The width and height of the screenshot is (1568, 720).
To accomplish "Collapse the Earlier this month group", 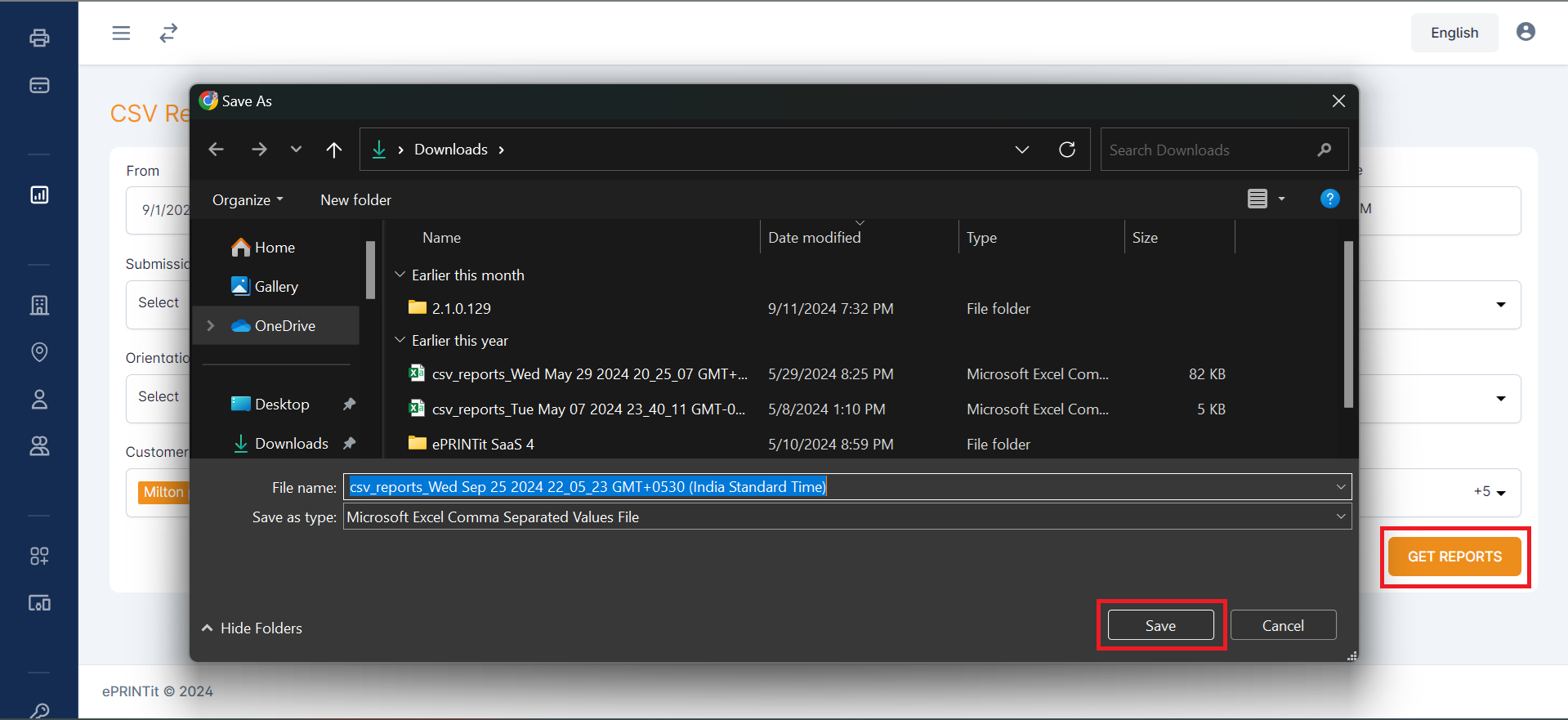I will [400, 275].
